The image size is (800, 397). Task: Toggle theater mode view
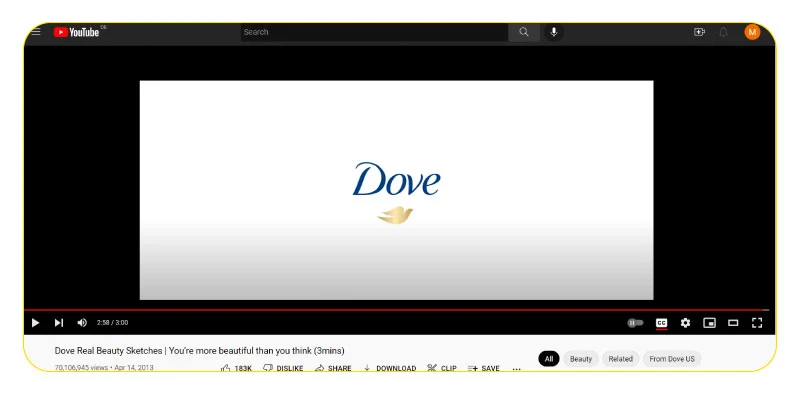coord(733,323)
